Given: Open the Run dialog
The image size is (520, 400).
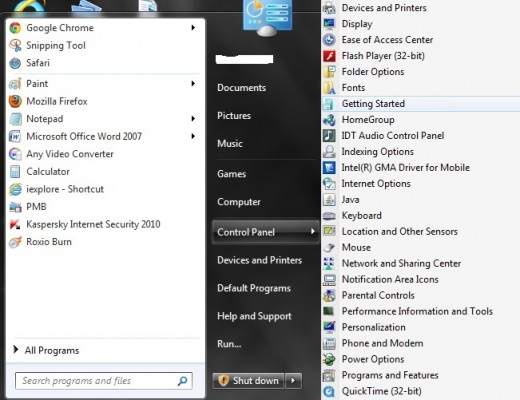Looking at the screenshot, I should [x=229, y=344].
